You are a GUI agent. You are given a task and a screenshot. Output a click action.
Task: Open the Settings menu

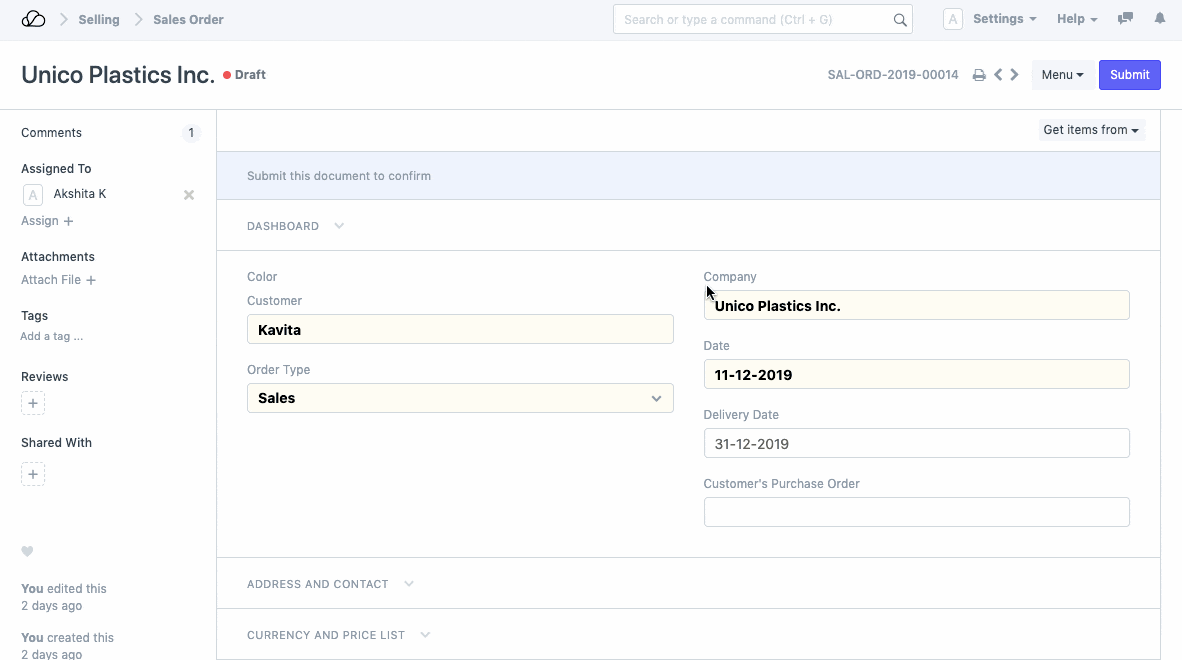pos(1003,19)
